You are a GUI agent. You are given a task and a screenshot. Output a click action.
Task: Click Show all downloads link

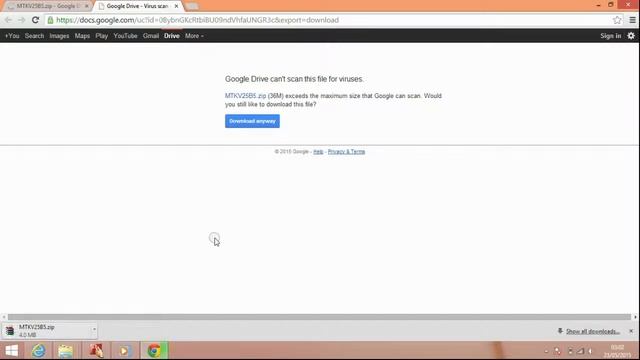[x=593, y=331]
